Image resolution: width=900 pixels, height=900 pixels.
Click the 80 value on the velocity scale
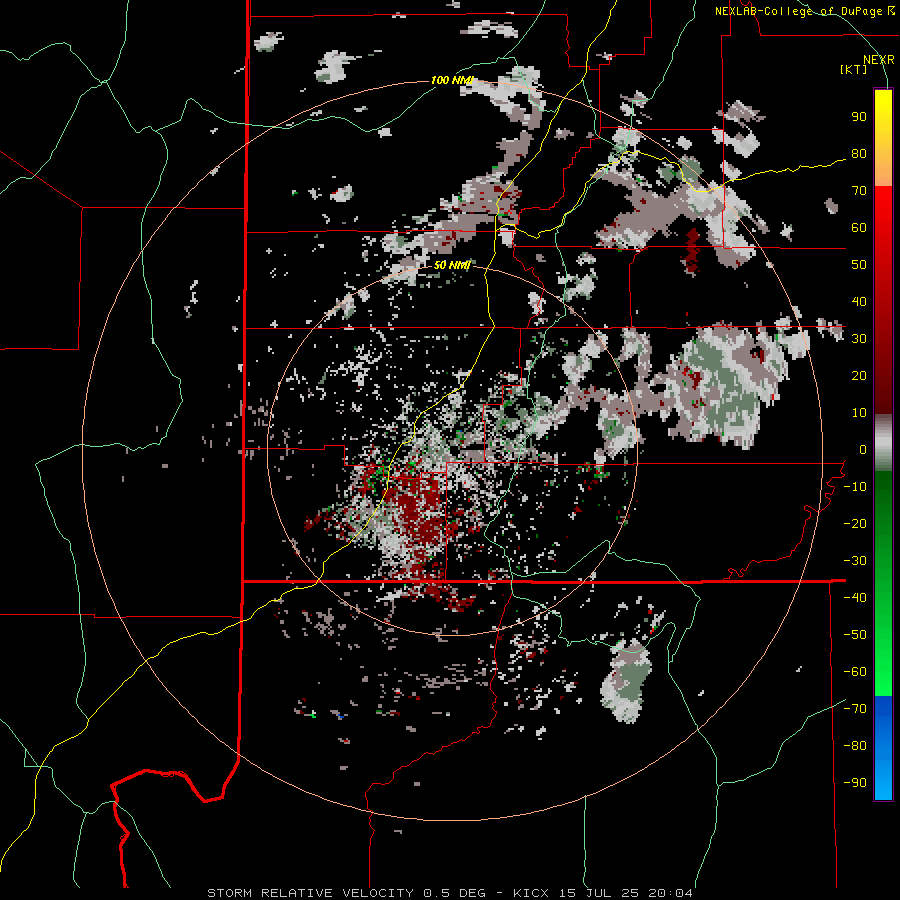pos(859,154)
